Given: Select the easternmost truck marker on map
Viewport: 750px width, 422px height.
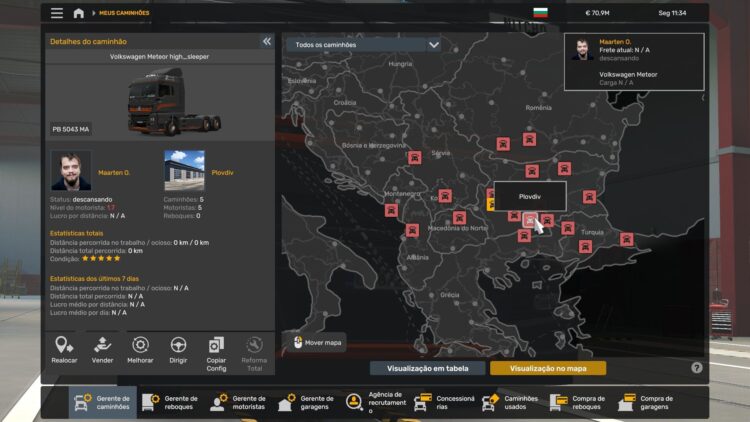Looking at the screenshot, I should point(627,239).
